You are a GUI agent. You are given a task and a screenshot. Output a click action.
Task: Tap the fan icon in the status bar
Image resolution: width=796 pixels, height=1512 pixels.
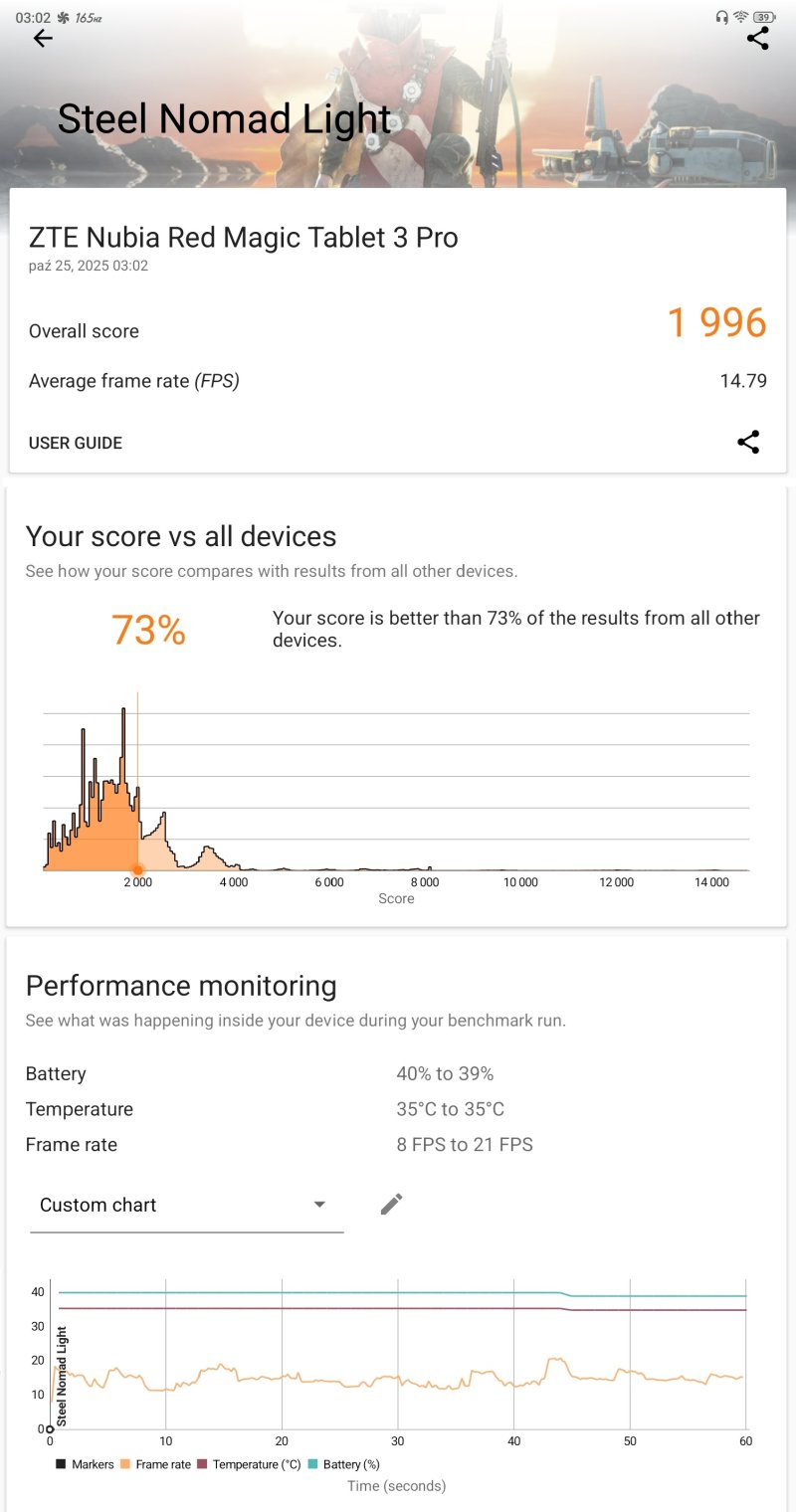click(x=63, y=18)
